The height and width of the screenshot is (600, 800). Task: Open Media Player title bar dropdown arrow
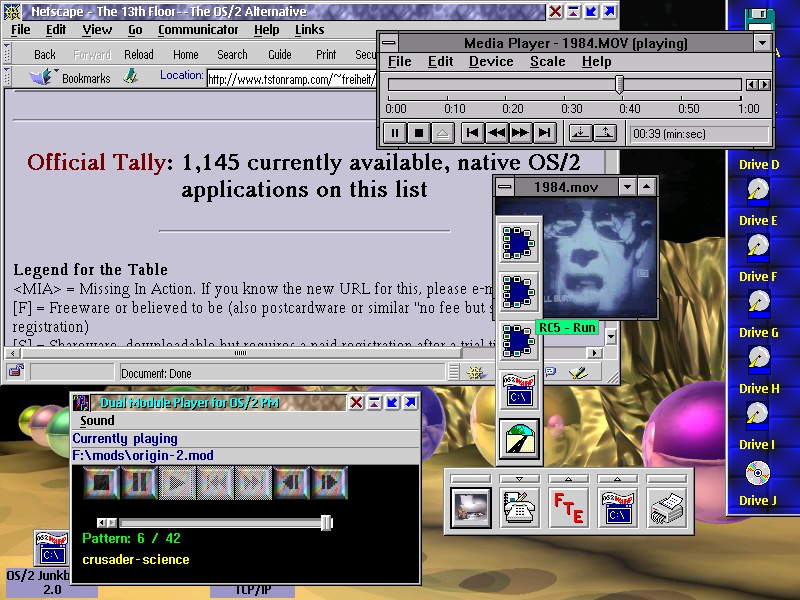pos(763,43)
